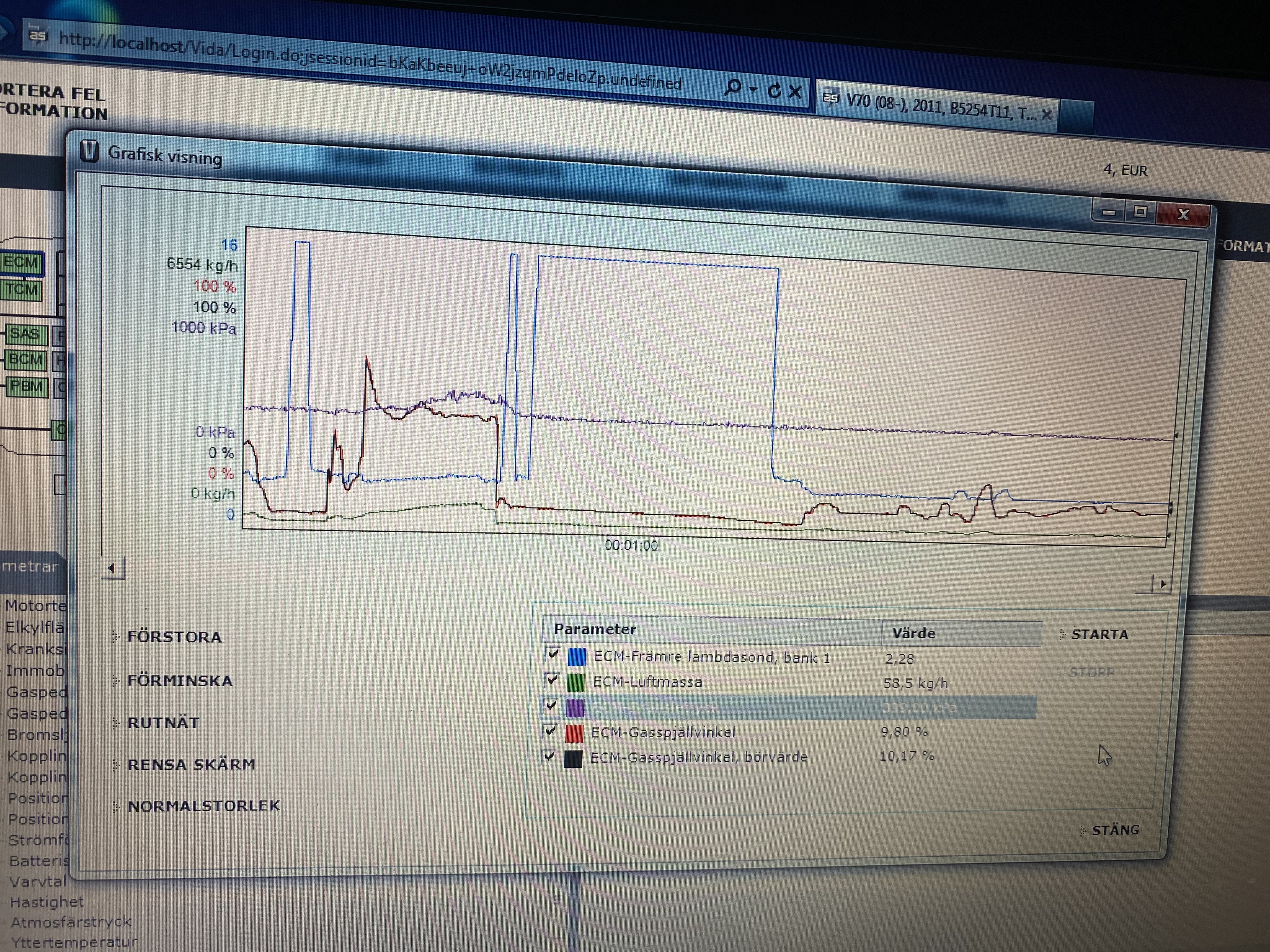Screen dimensions: 1270x952
Task: Click red swatch for ECM-Gasspjällvinkel
Action: (574, 733)
